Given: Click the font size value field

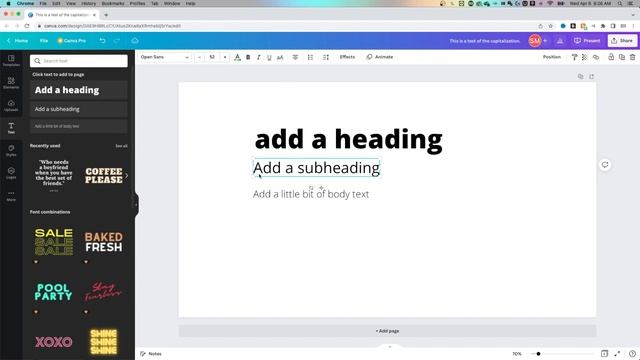Looking at the screenshot, I should pyautogui.click(x=212, y=57).
